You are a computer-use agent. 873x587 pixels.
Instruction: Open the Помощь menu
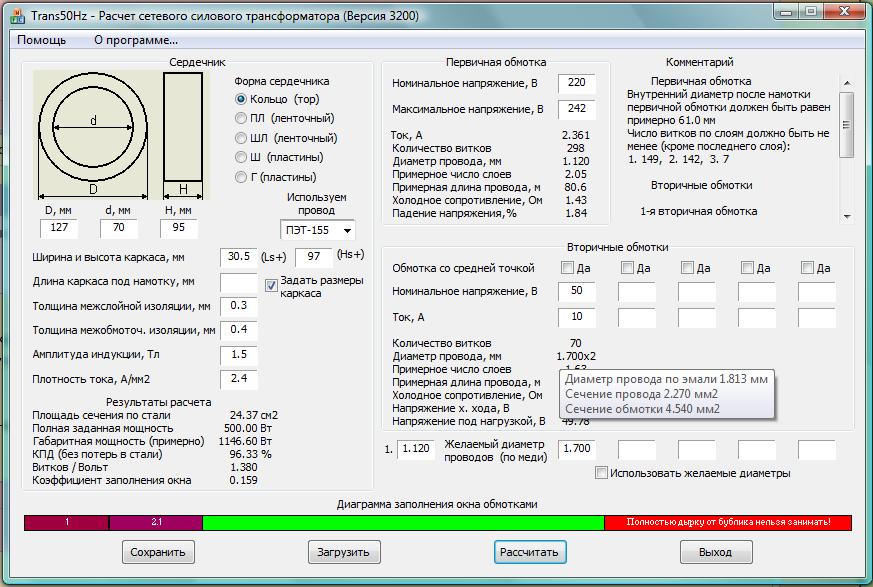pos(41,40)
